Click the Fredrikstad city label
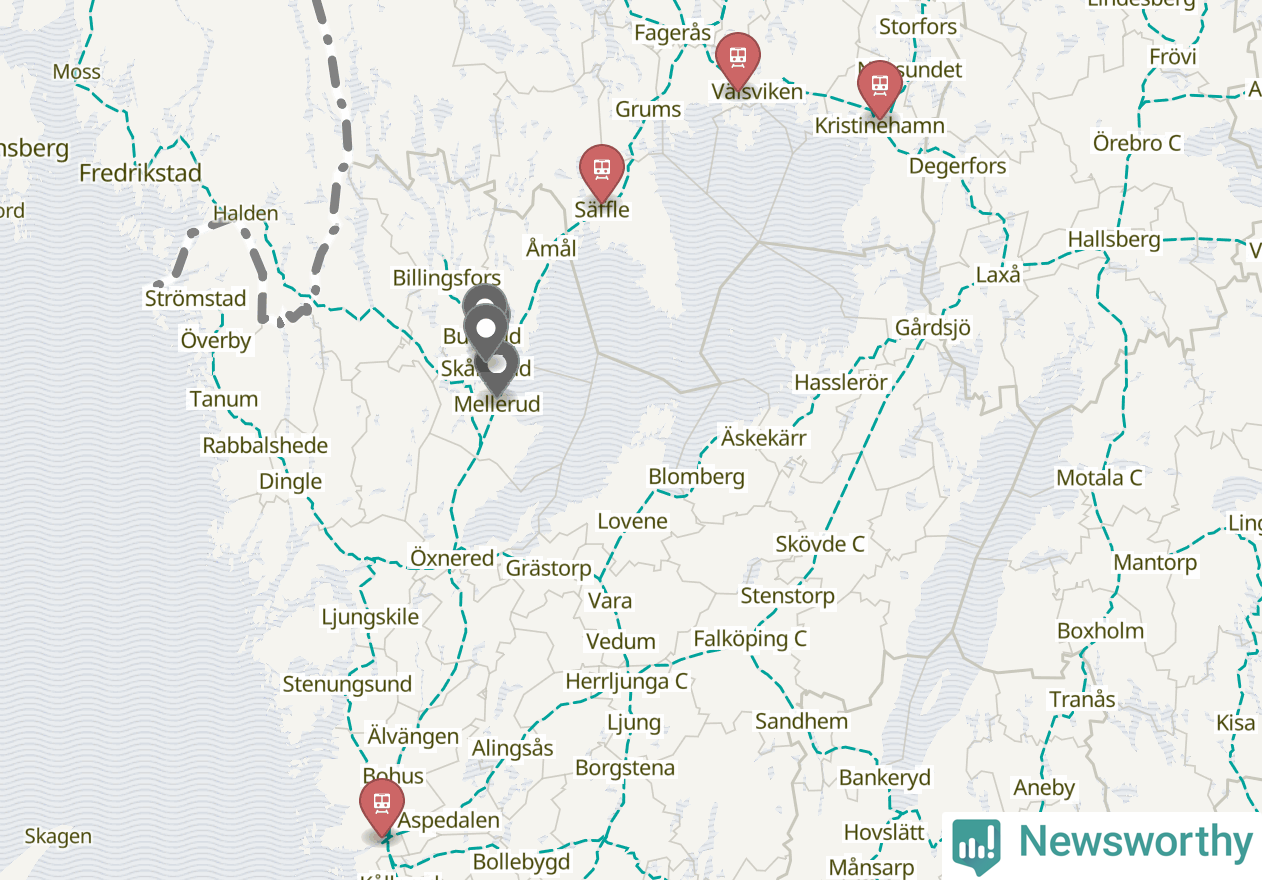 141,173
